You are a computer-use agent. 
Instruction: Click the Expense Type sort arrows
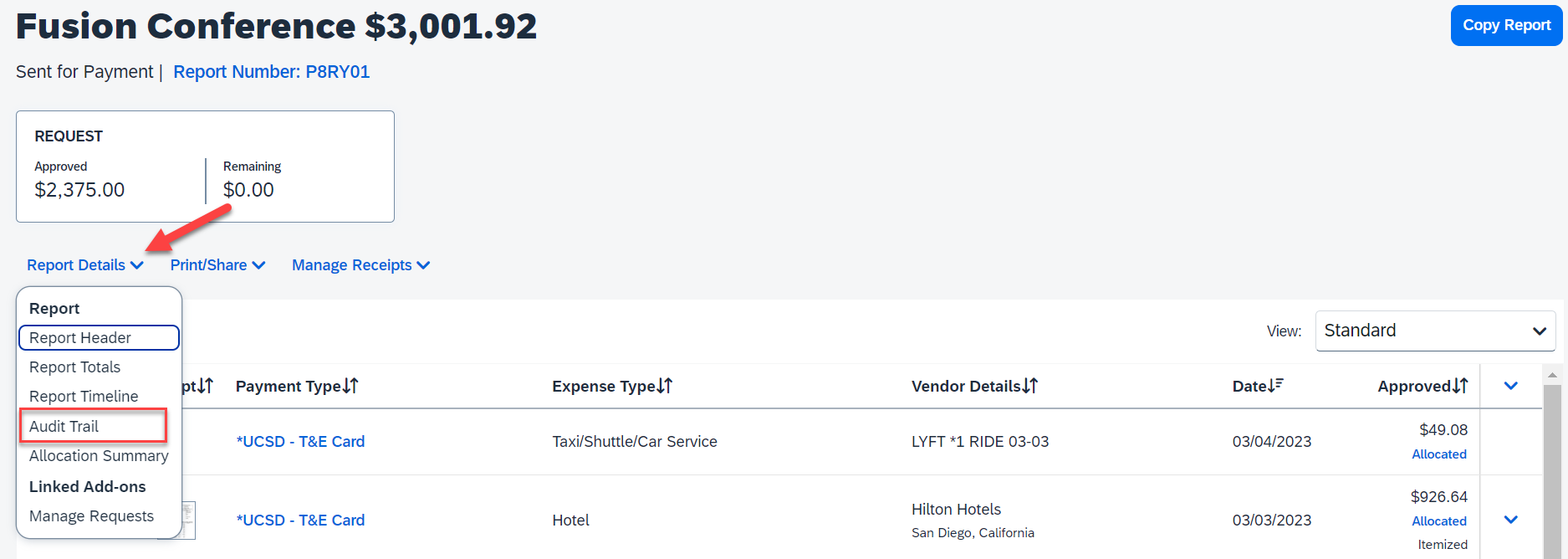click(x=665, y=386)
